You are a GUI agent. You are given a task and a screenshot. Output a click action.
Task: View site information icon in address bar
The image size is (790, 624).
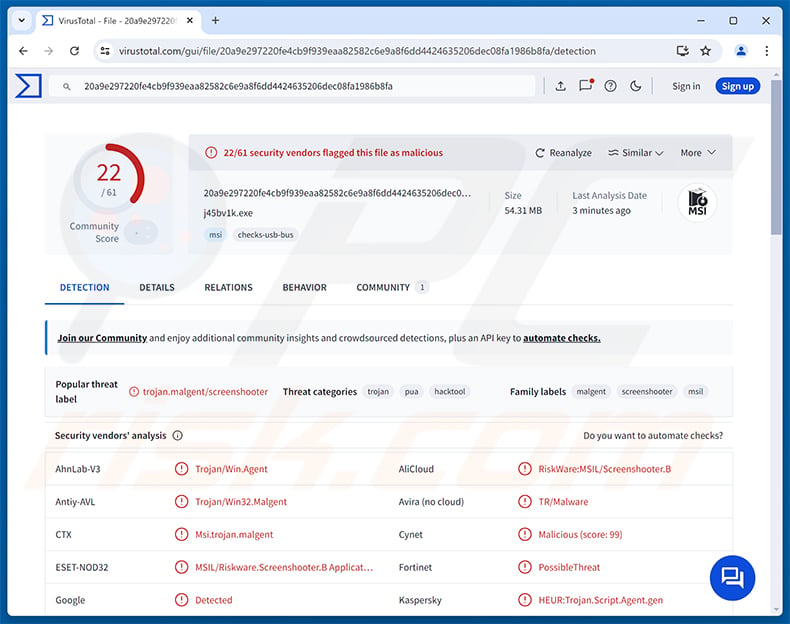pos(105,51)
